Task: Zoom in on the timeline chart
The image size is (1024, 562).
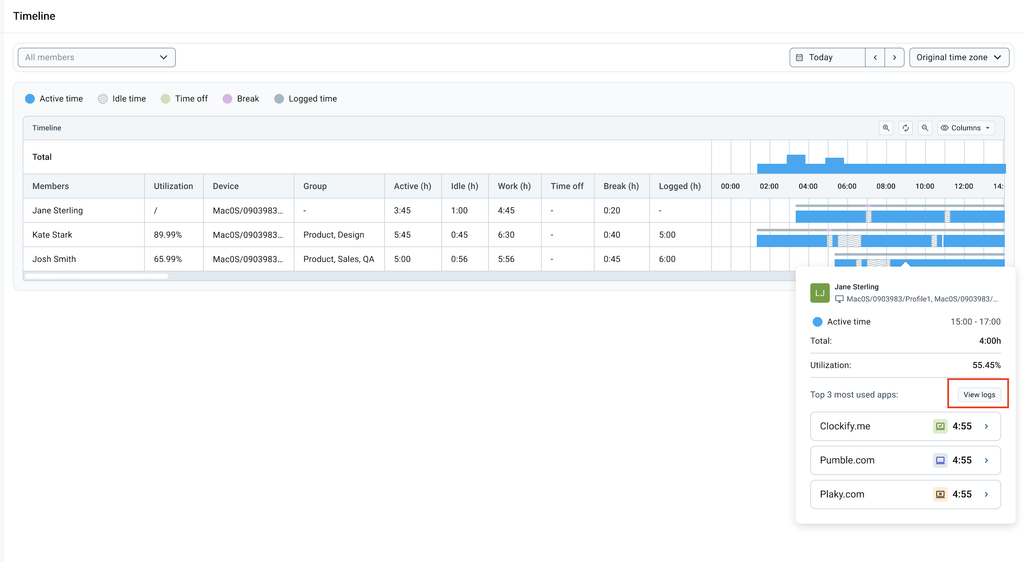Action: pos(886,128)
